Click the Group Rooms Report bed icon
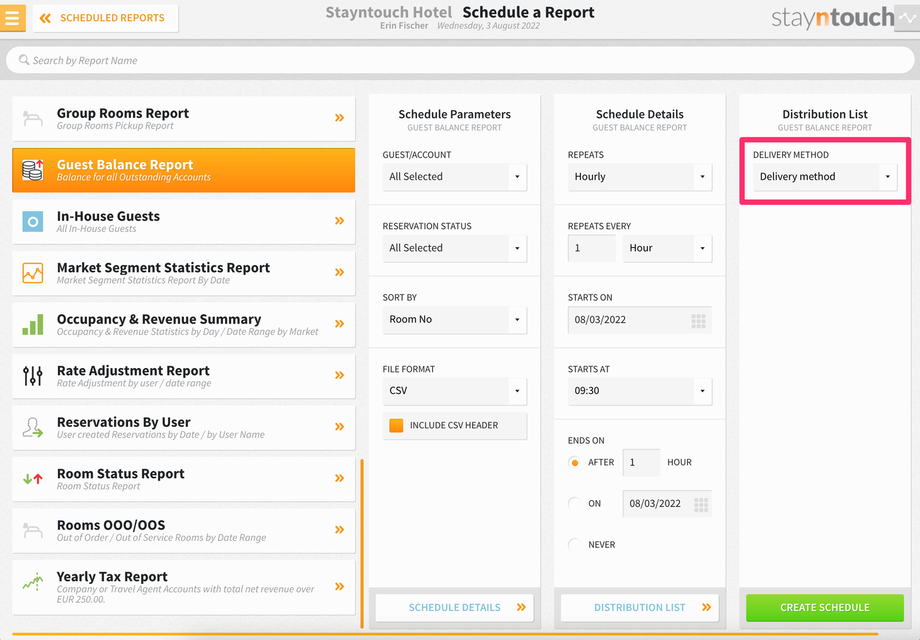Screen dimensions: 920x640 click(x=33, y=118)
